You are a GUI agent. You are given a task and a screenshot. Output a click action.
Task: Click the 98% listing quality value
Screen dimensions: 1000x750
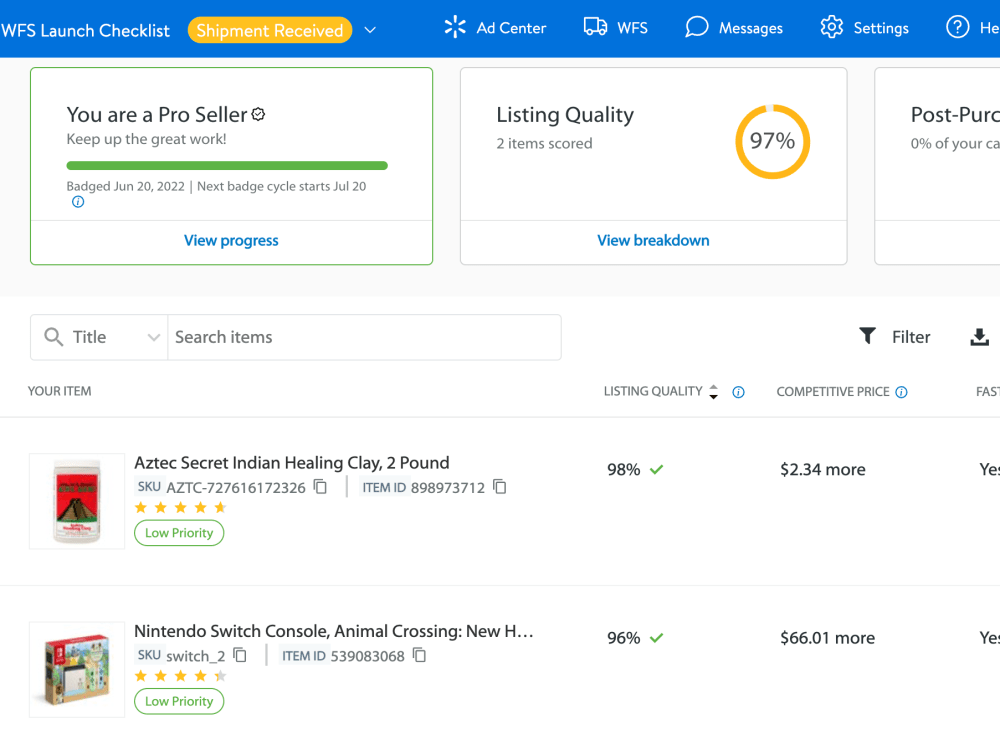[623, 470]
